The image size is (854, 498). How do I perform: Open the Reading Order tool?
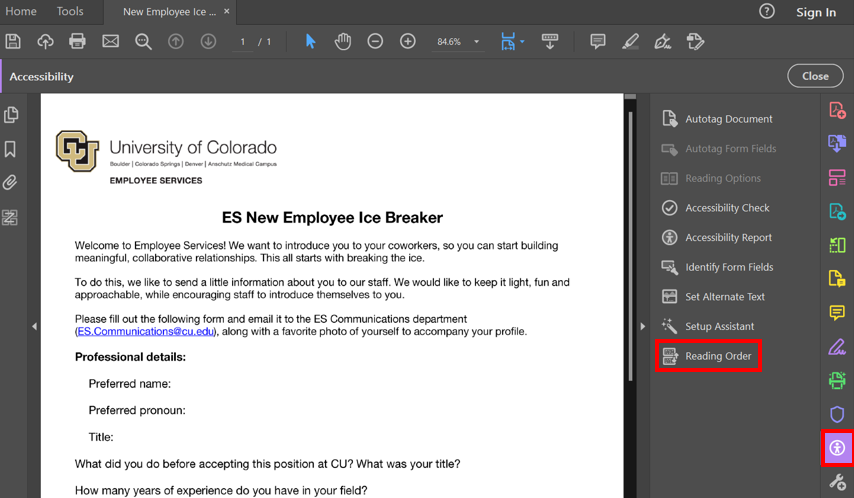(x=708, y=356)
